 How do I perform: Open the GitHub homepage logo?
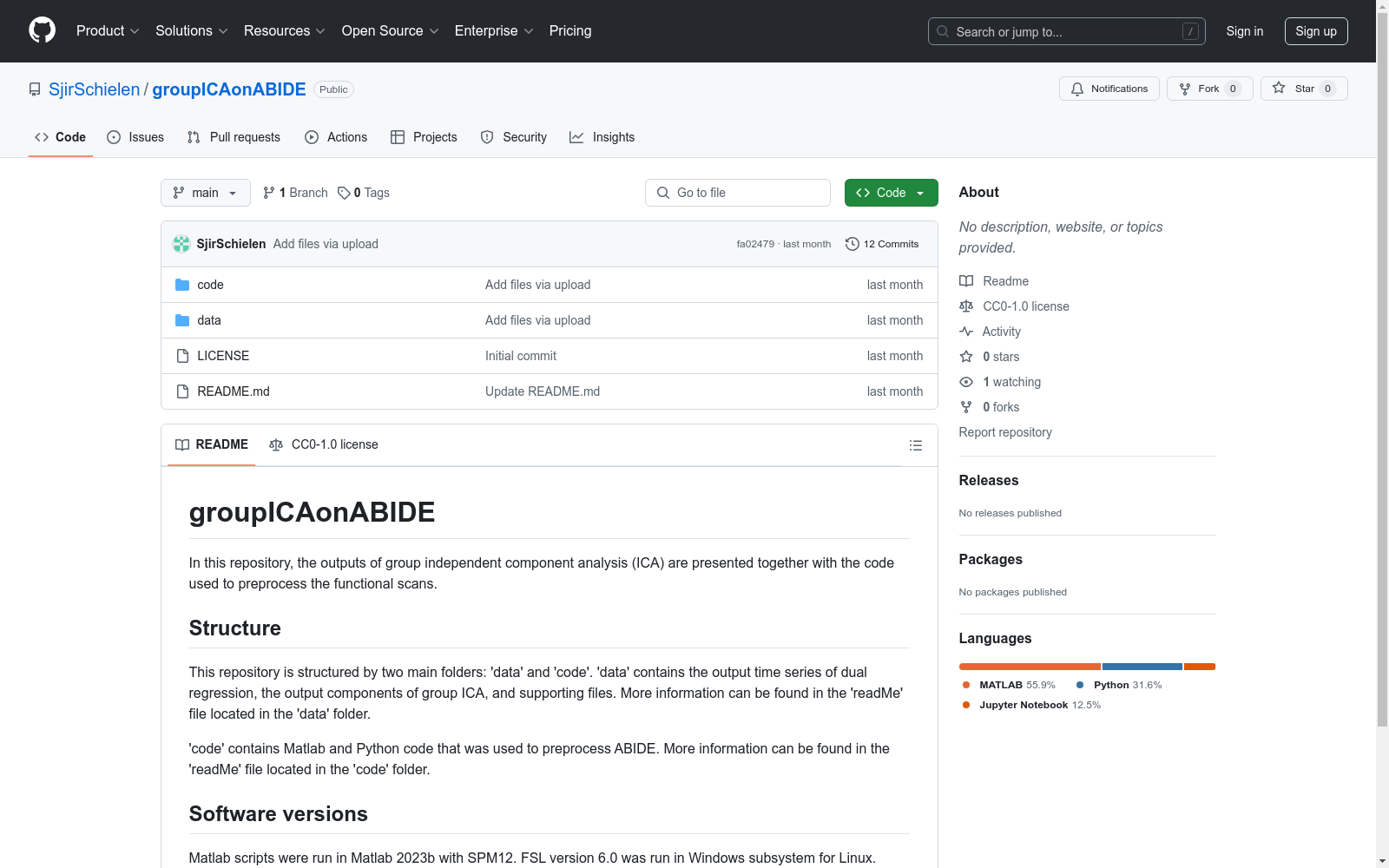pos(42,30)
